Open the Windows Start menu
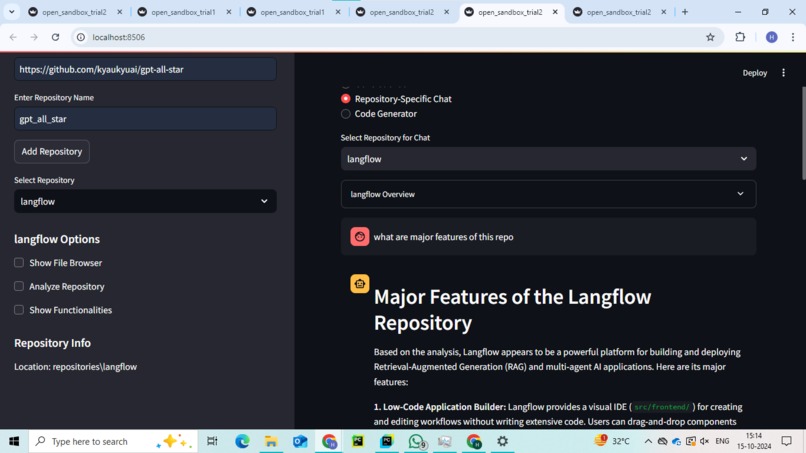Image resolution: width=806 pixels, height=453 pixels. point(14,441)
